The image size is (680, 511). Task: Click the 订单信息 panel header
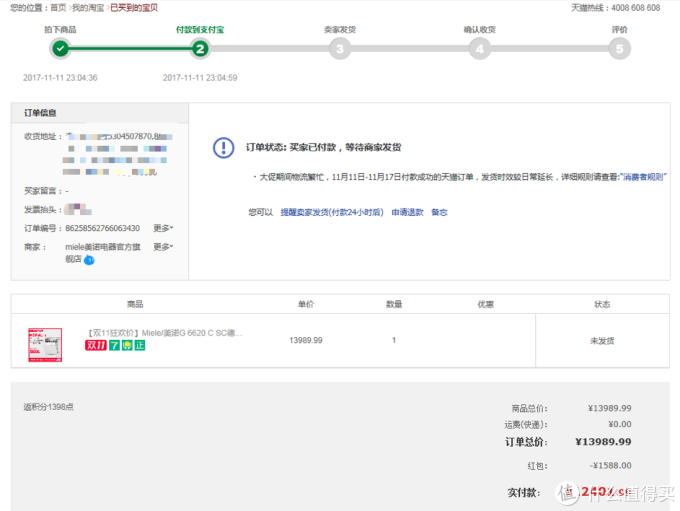pos(100,113)
